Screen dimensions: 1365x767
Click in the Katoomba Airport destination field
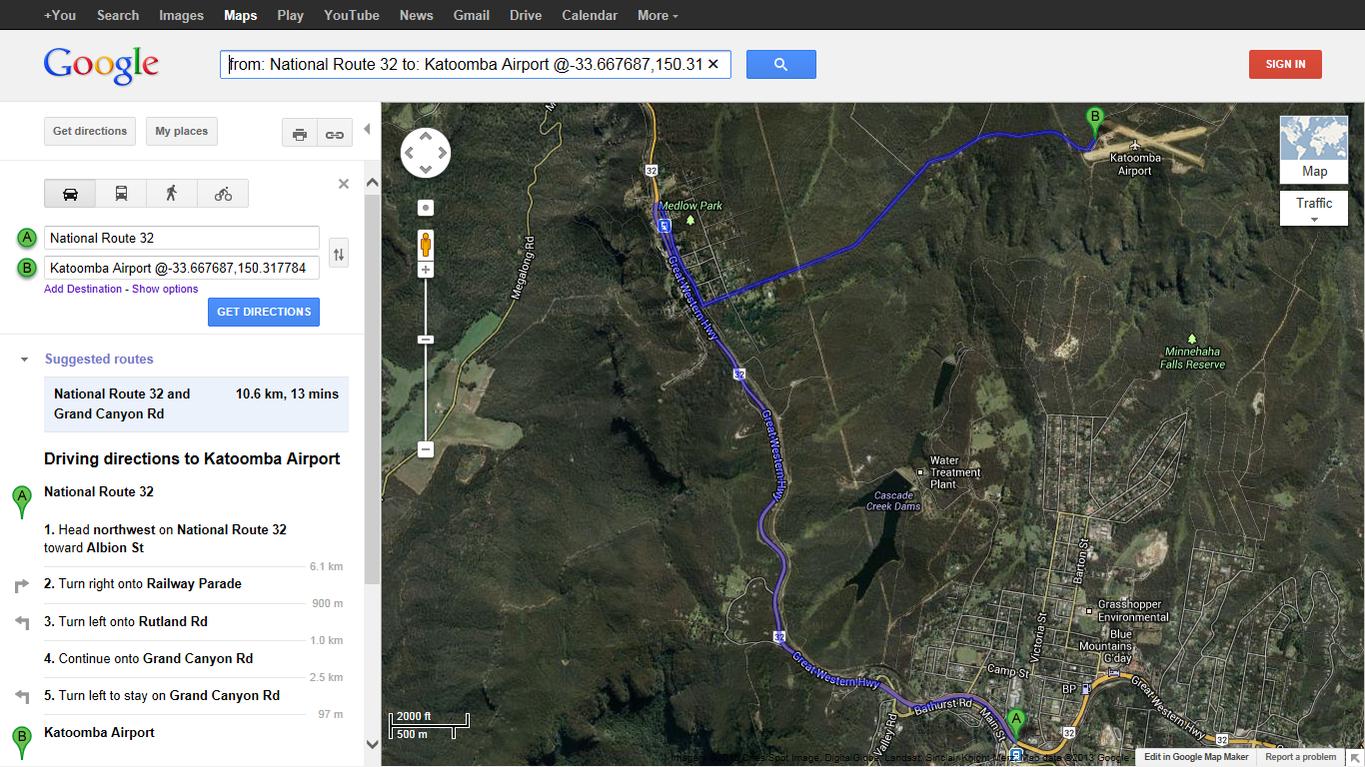tap(182, 268)
